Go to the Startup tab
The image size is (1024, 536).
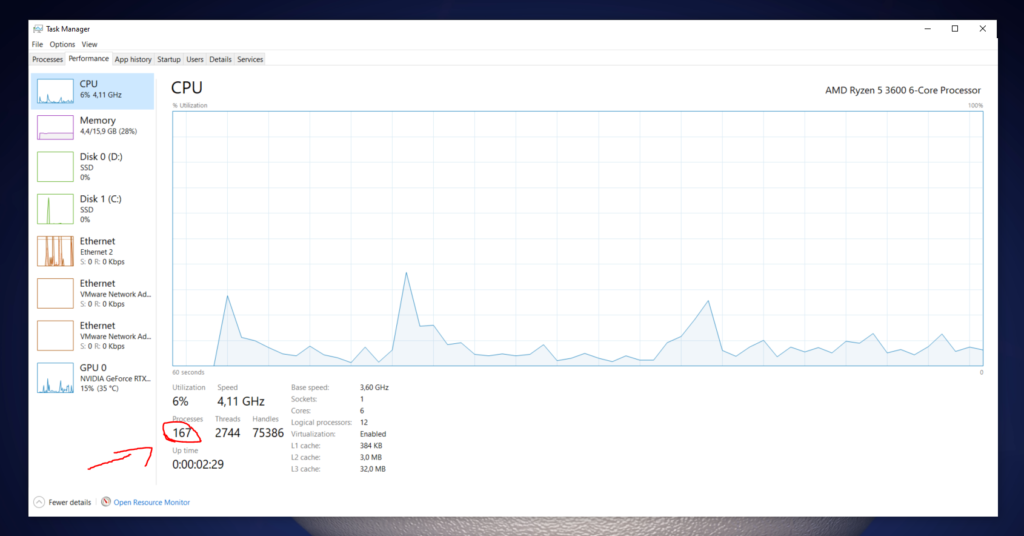(169, 59)
